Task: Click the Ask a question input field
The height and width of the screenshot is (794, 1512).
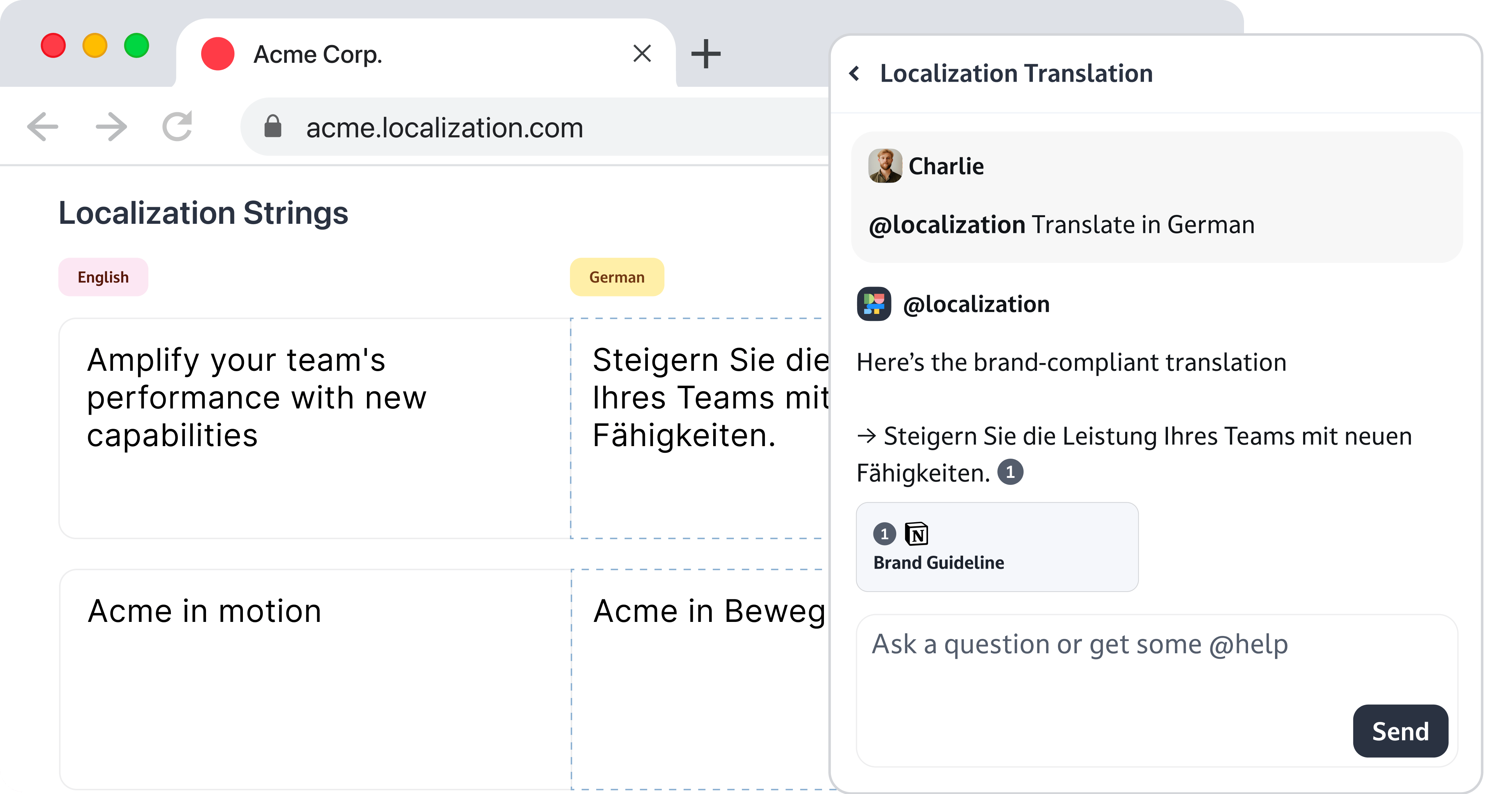Action: [x=1157, y=691]
